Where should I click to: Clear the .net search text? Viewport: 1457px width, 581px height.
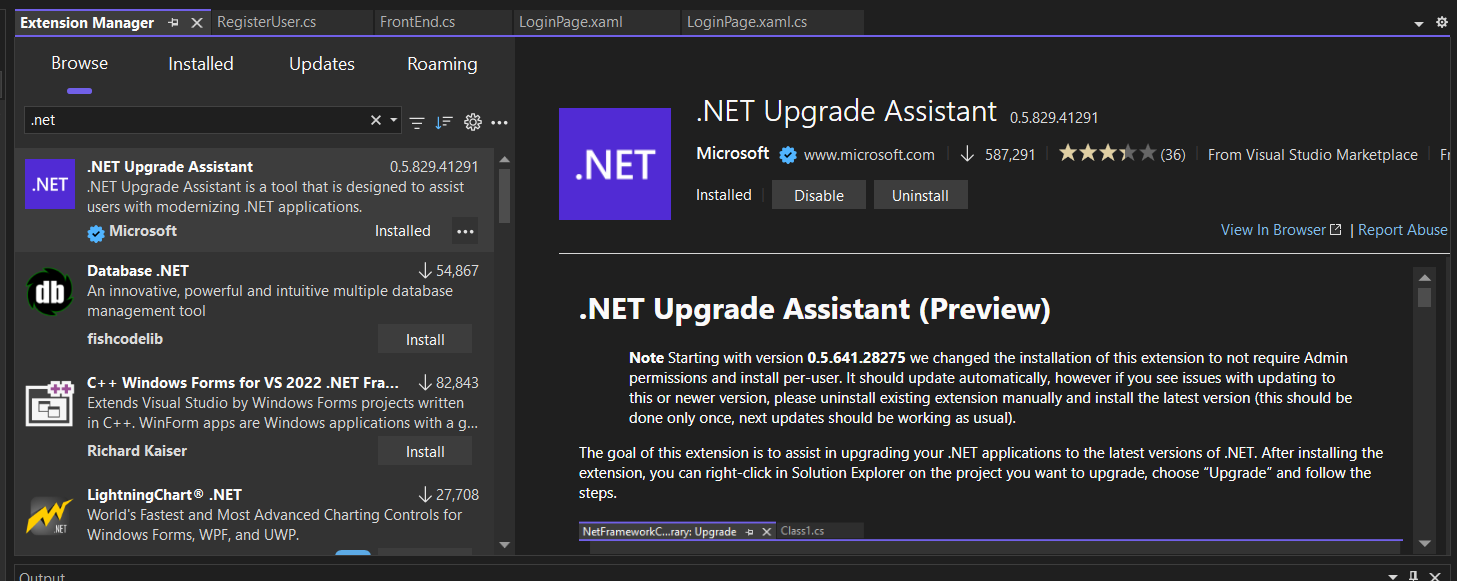(x=376, y=120)
